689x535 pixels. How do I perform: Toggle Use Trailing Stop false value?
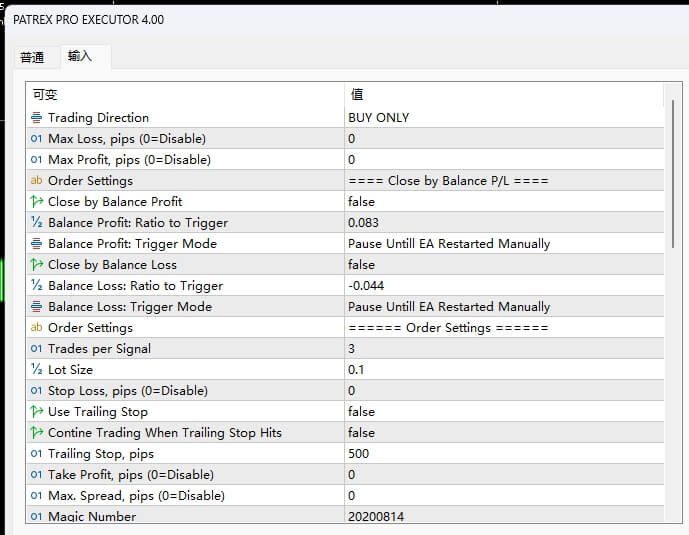coord(504,412)
